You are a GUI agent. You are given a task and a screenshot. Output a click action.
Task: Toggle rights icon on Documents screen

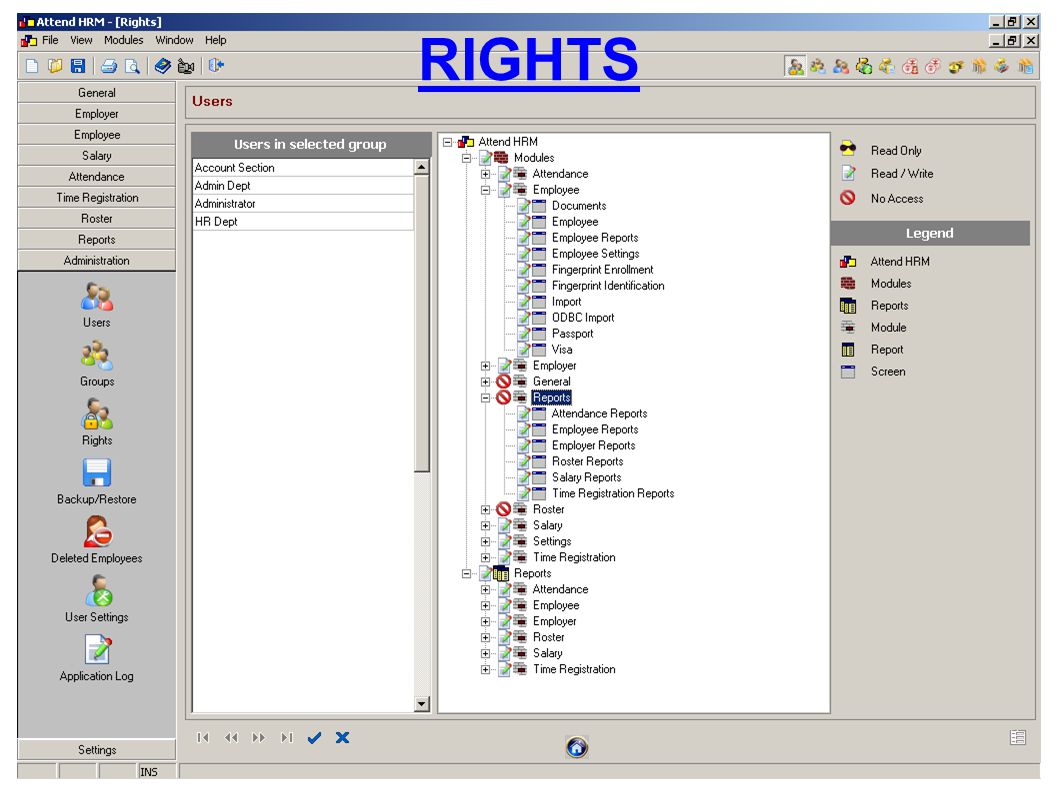tap(524, 206)
